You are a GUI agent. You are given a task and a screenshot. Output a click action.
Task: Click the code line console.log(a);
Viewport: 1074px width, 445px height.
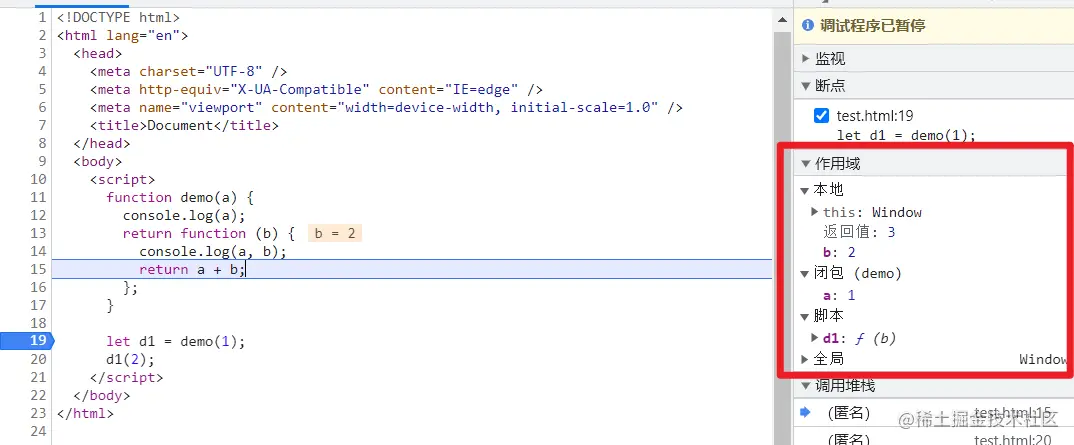184,216
